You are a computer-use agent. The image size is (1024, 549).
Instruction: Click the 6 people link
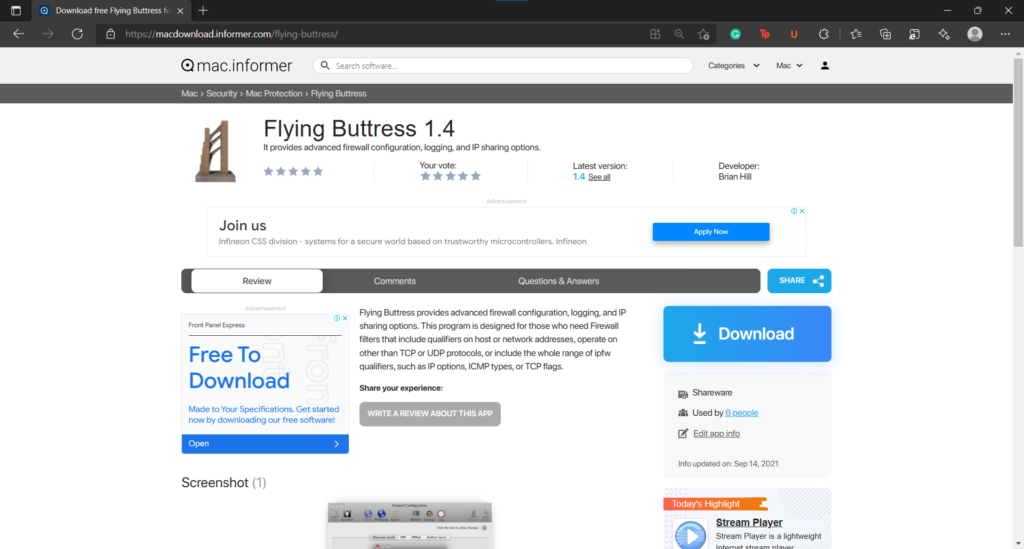[741, 413]
